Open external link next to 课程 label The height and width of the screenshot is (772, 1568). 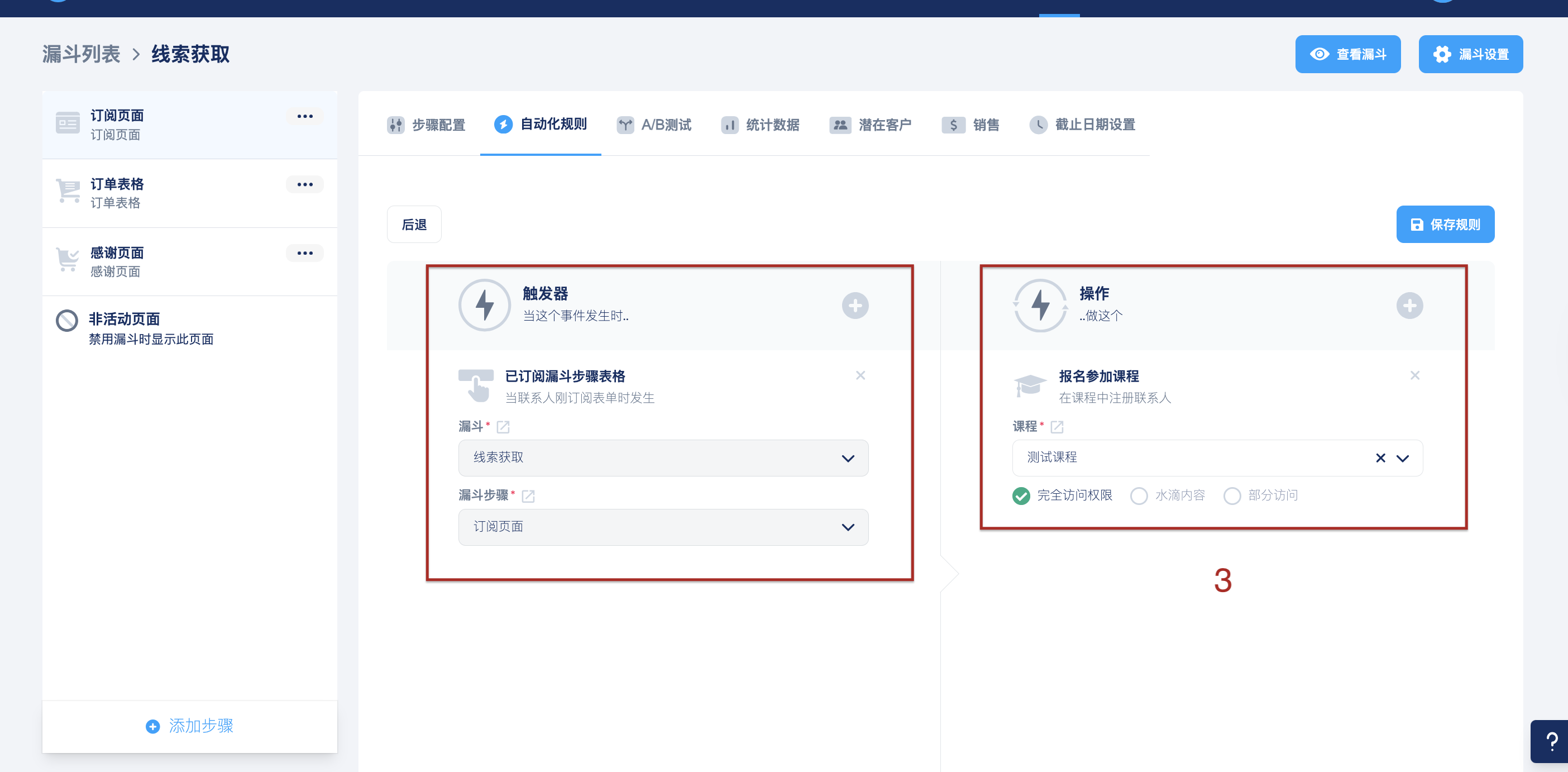click(x=1057, y=427)
